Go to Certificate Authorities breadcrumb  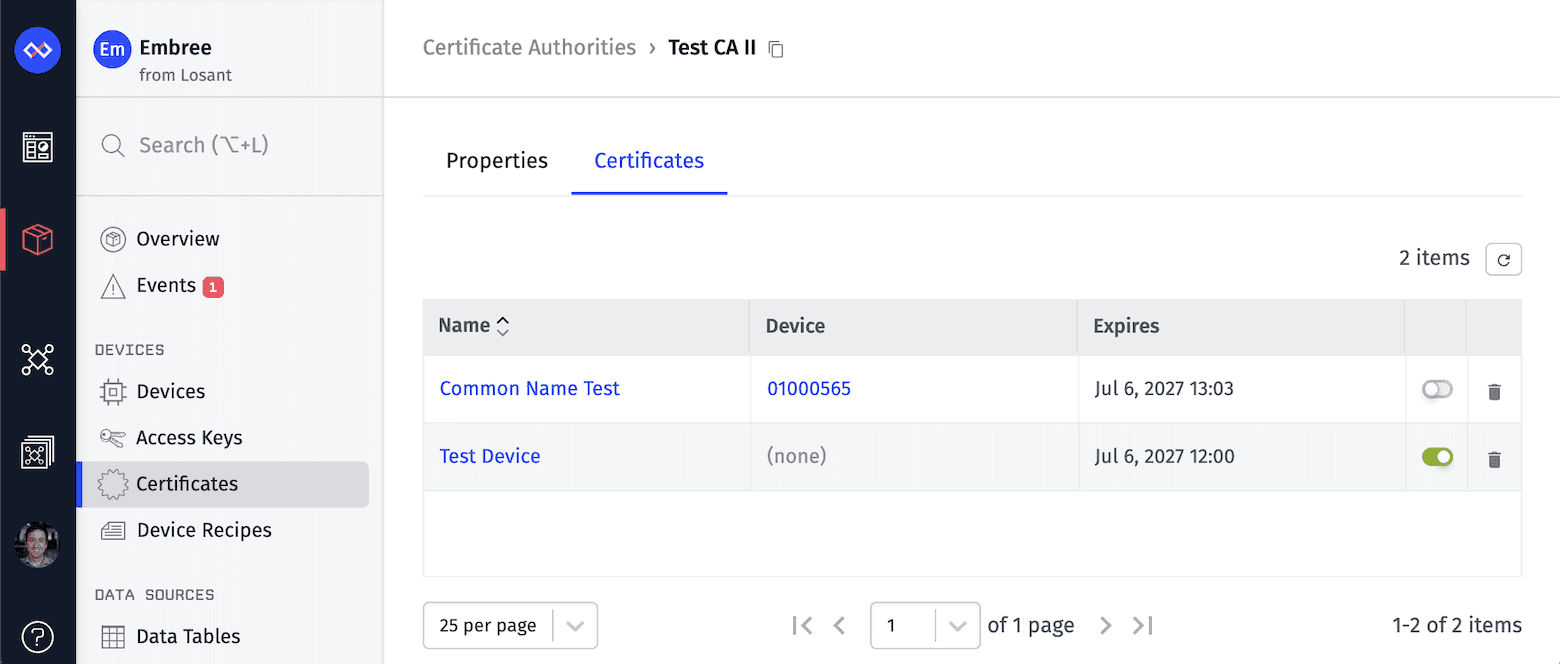click(530, 48)
